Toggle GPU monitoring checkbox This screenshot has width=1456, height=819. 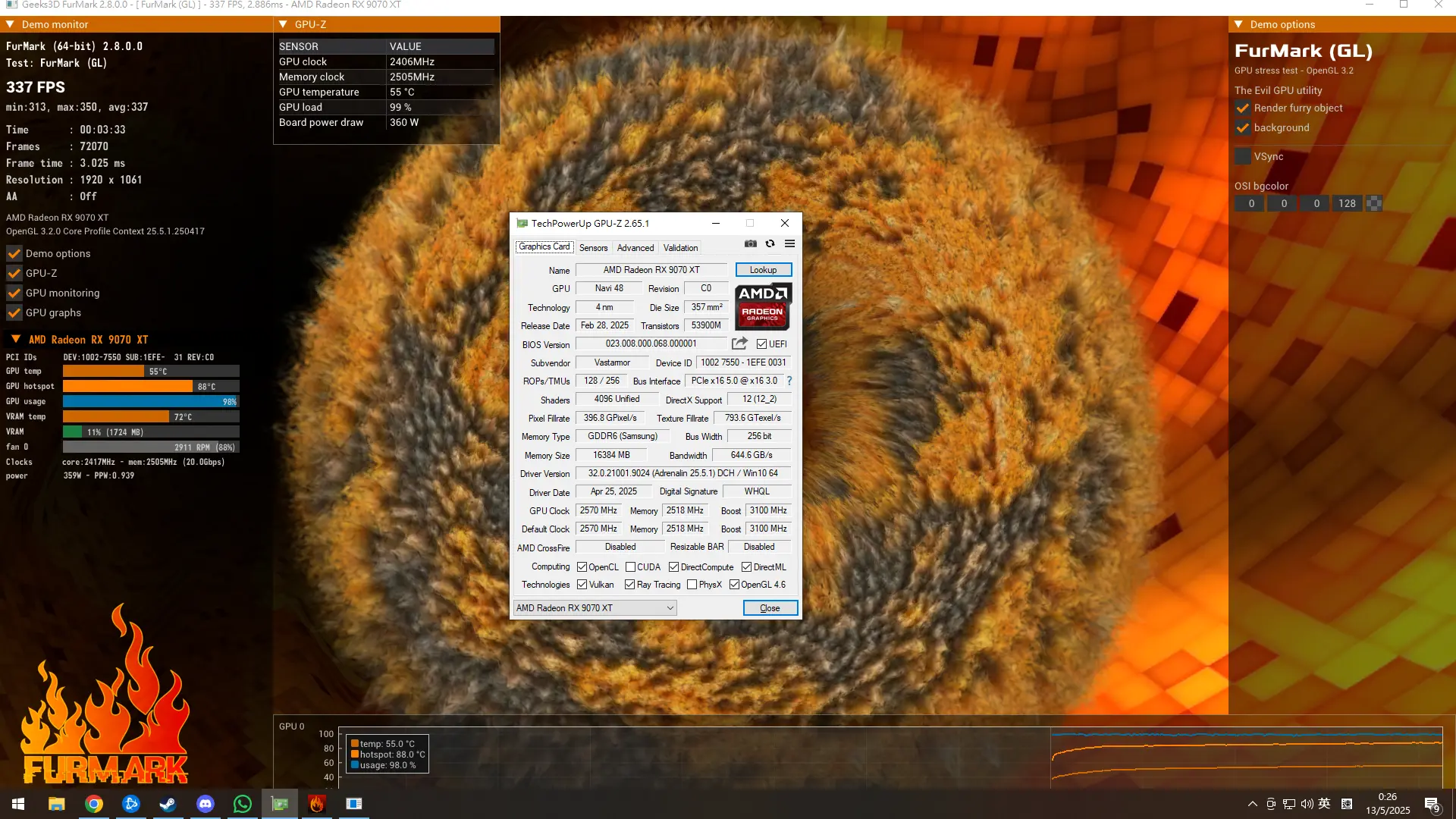[14, 293]
